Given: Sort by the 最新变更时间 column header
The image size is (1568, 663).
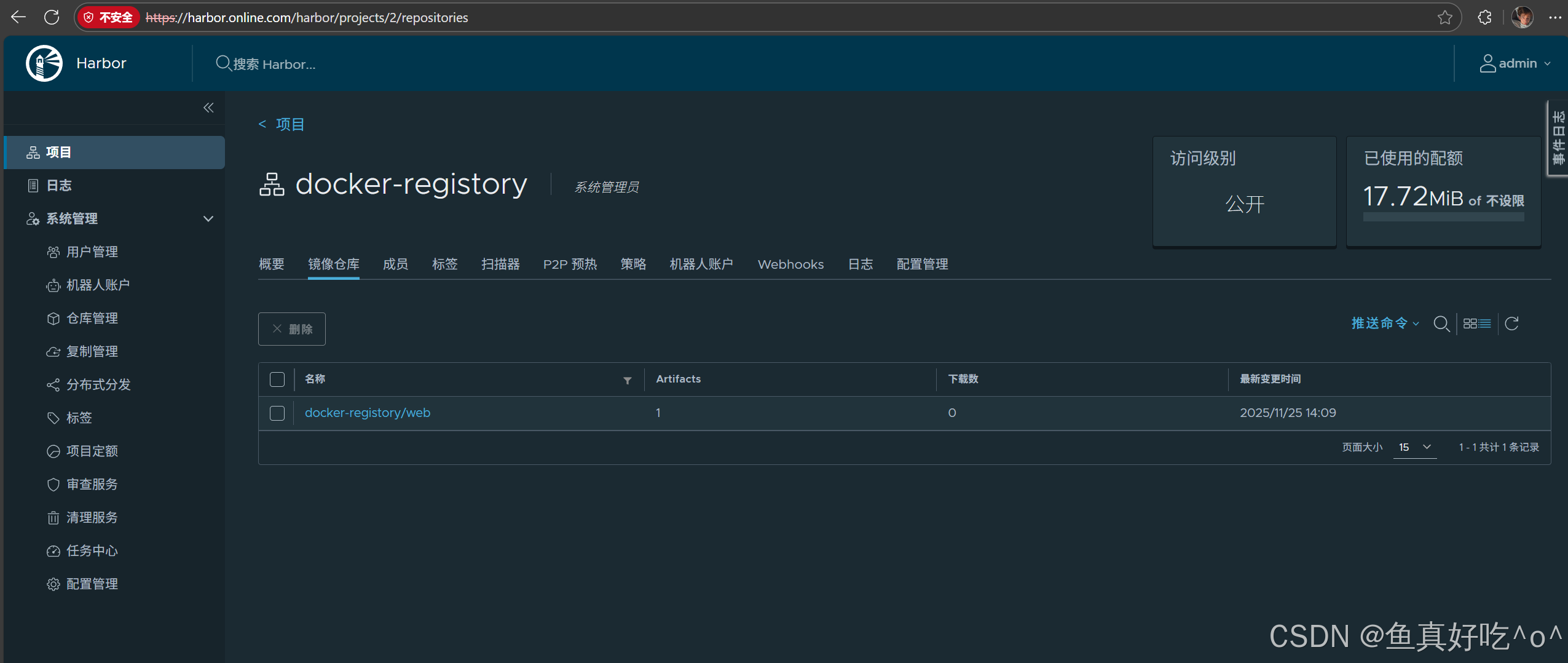Looking at the screenshot, I should click(x=1270, y=379).
